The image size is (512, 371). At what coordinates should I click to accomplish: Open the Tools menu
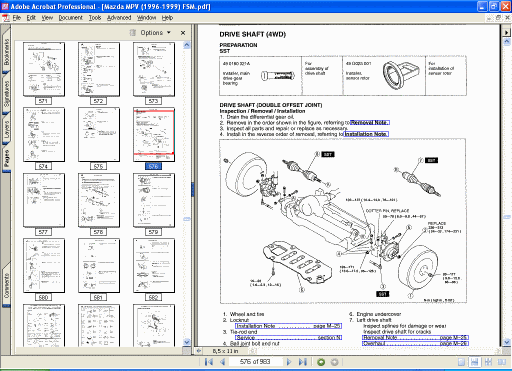(95, 18)
